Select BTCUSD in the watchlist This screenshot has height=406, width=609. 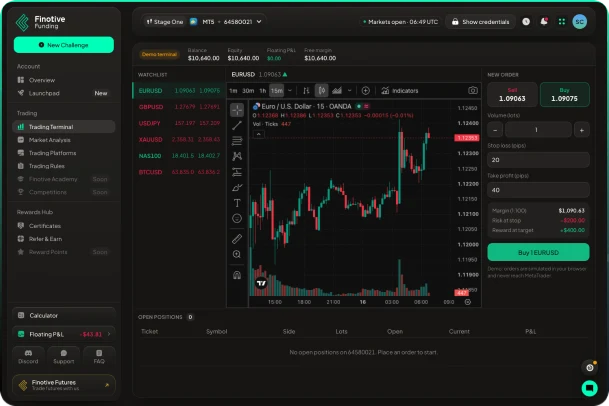tap(179, 172)
